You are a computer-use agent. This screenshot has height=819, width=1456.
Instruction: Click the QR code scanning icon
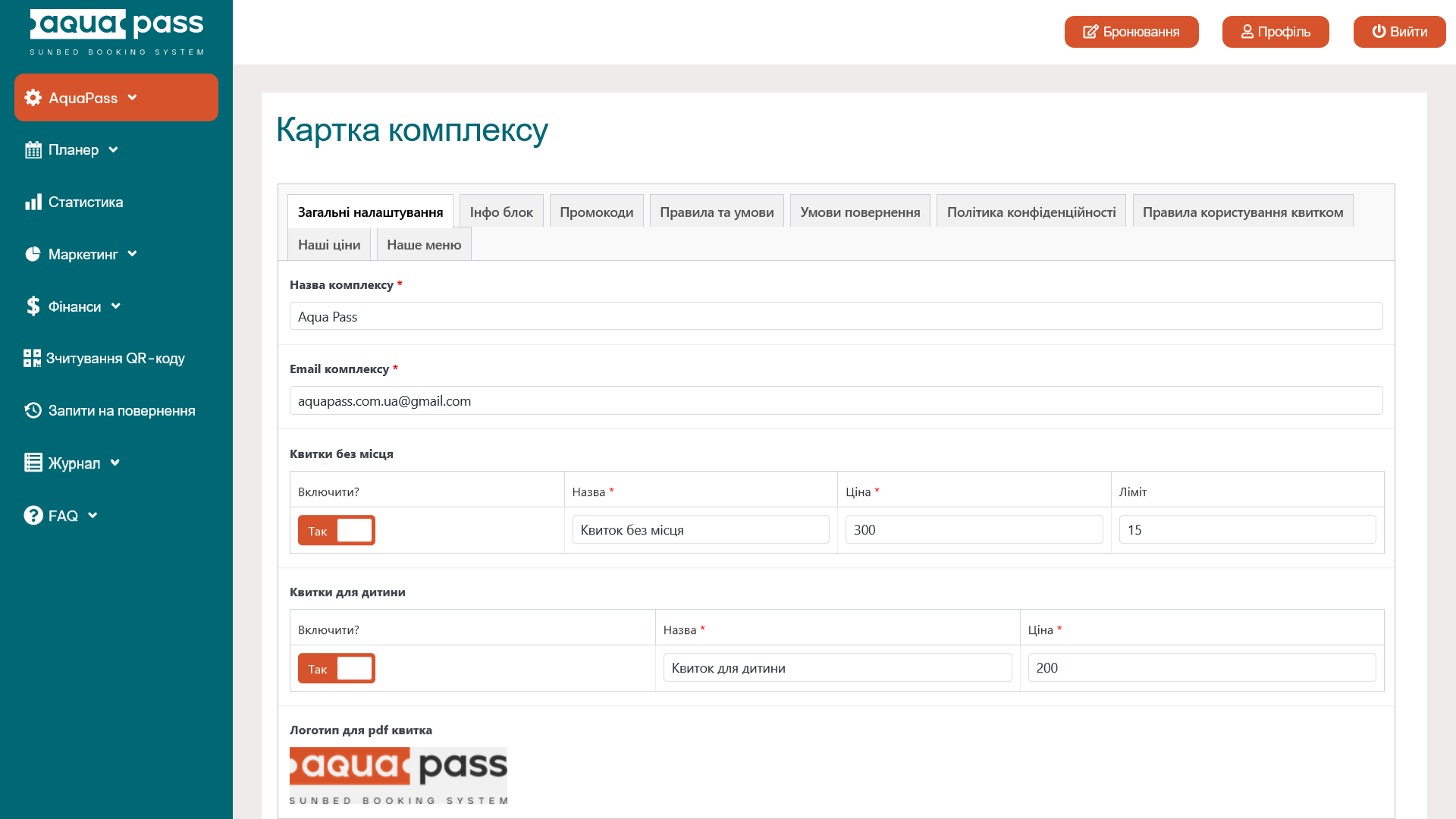[x=32, y=358]
